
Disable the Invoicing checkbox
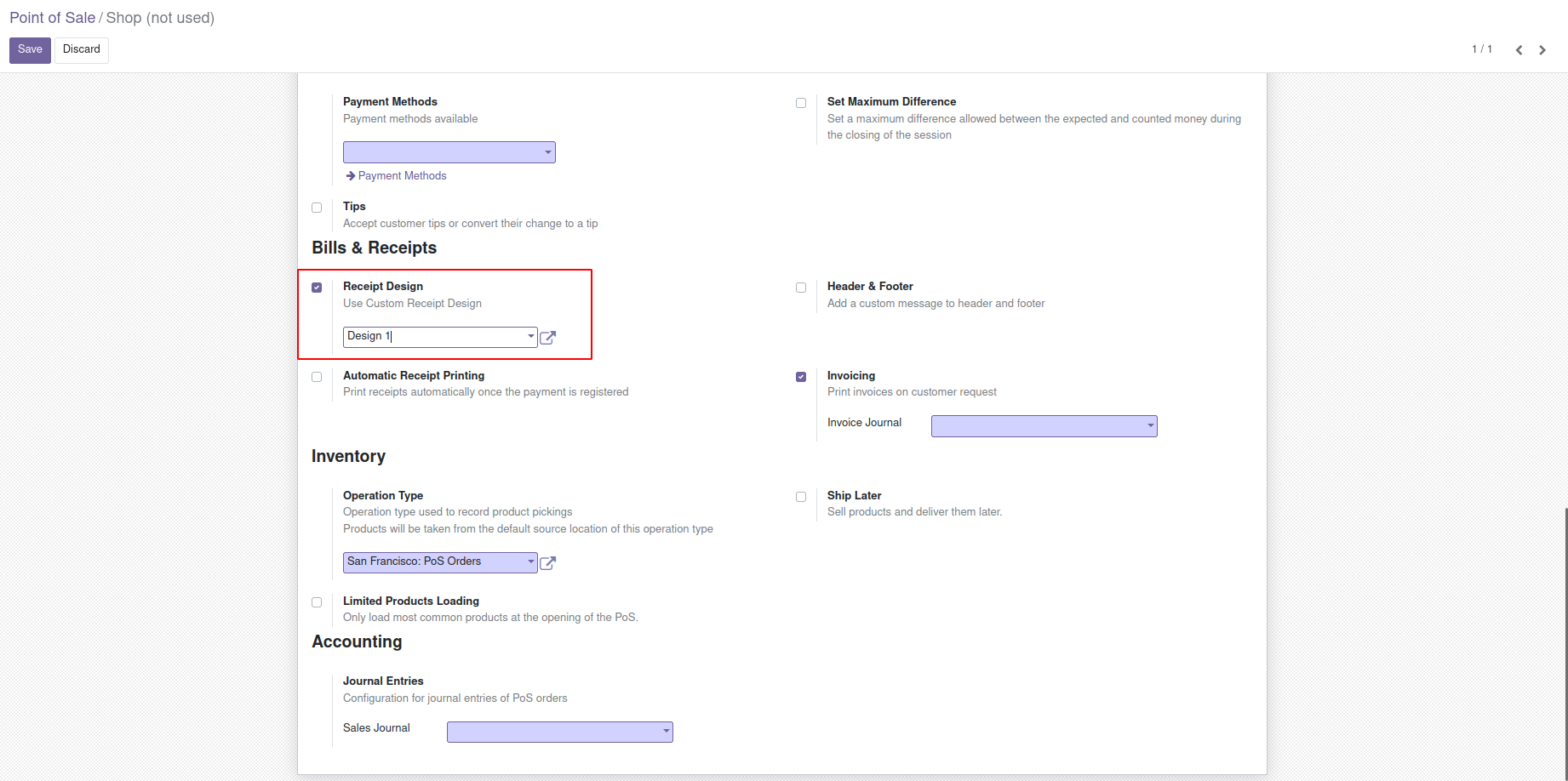pos(801,377)
